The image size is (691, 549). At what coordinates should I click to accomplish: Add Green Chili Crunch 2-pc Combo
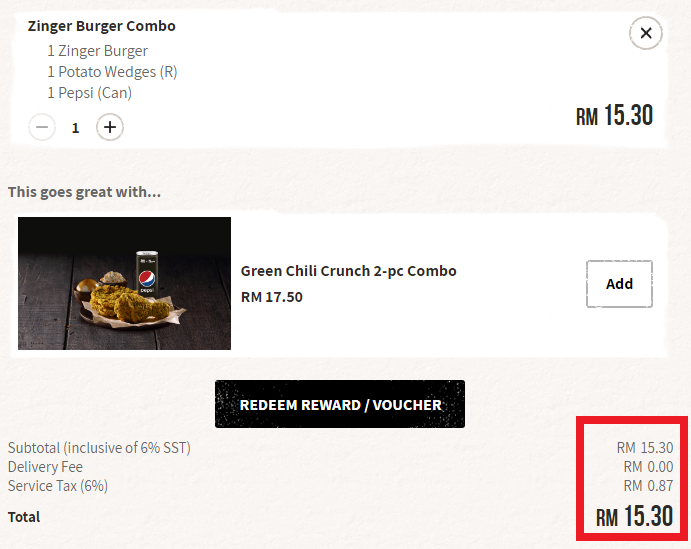(x=619, y=284)
